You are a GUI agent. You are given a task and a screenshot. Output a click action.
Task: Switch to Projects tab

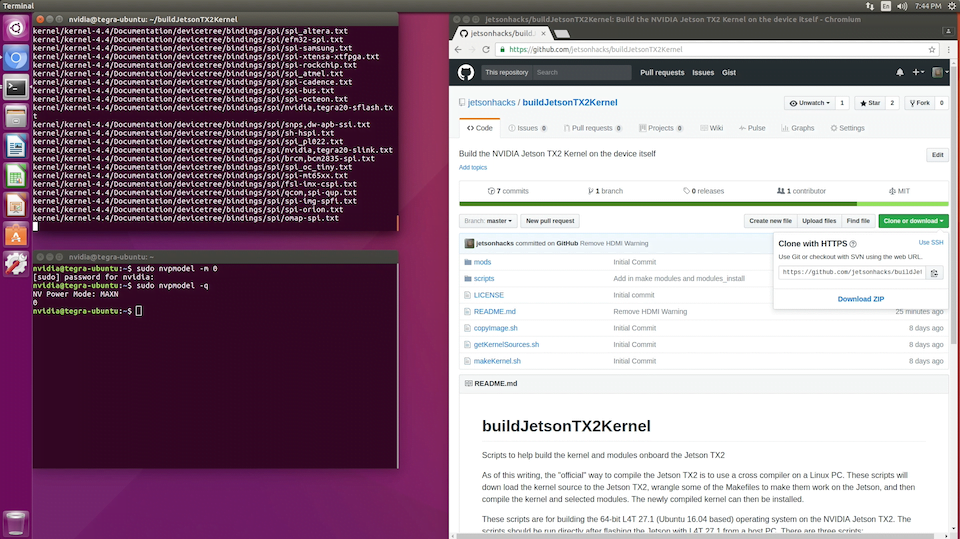(x=661, y=129)
